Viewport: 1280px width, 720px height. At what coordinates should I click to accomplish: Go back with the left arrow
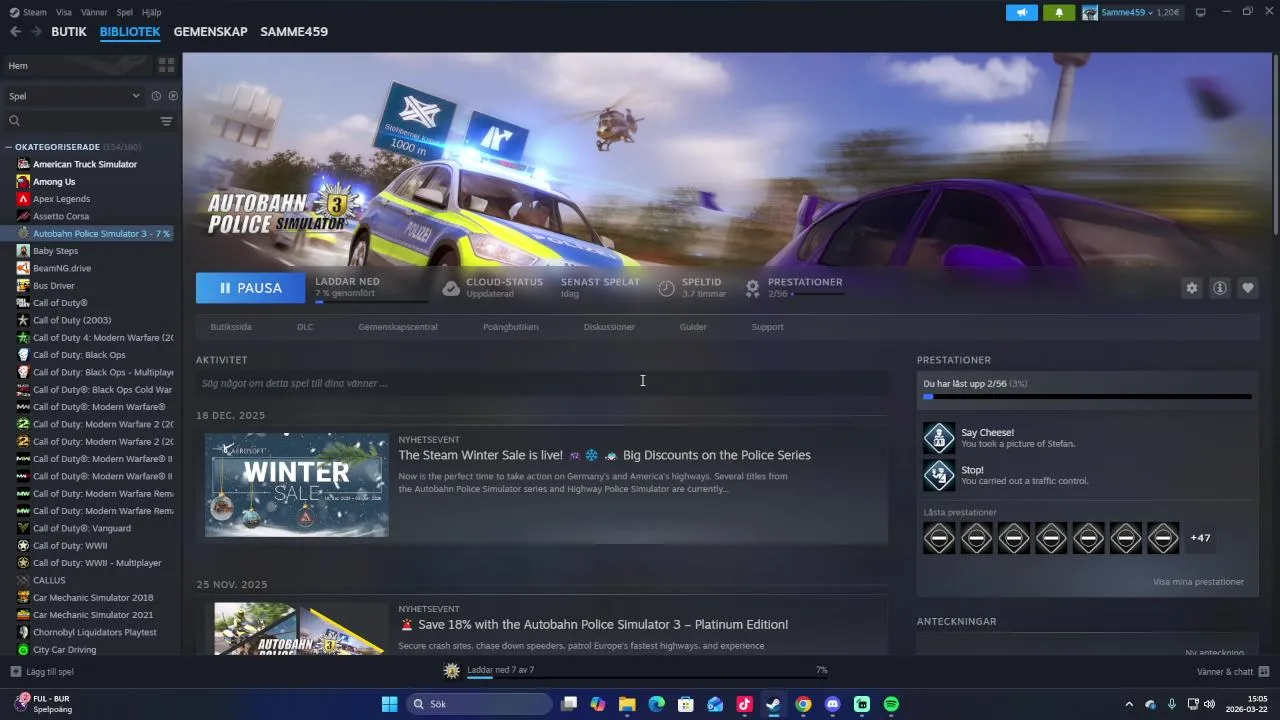pos(15,32)
